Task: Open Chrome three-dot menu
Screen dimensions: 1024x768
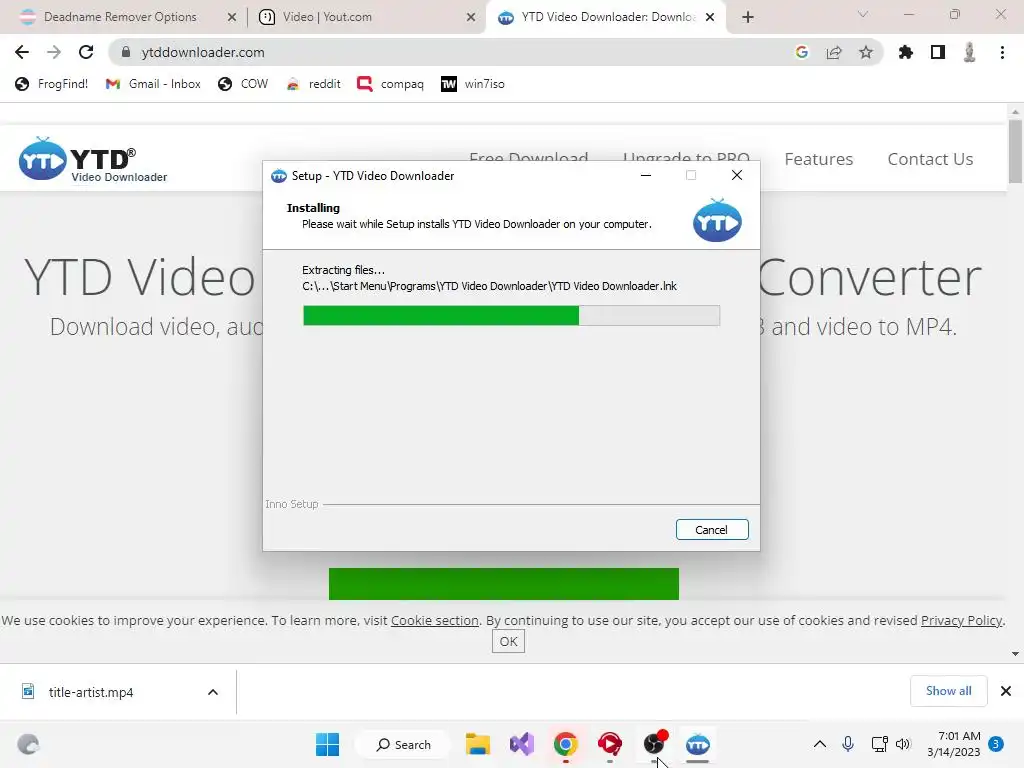Action: coord(1002,52)
